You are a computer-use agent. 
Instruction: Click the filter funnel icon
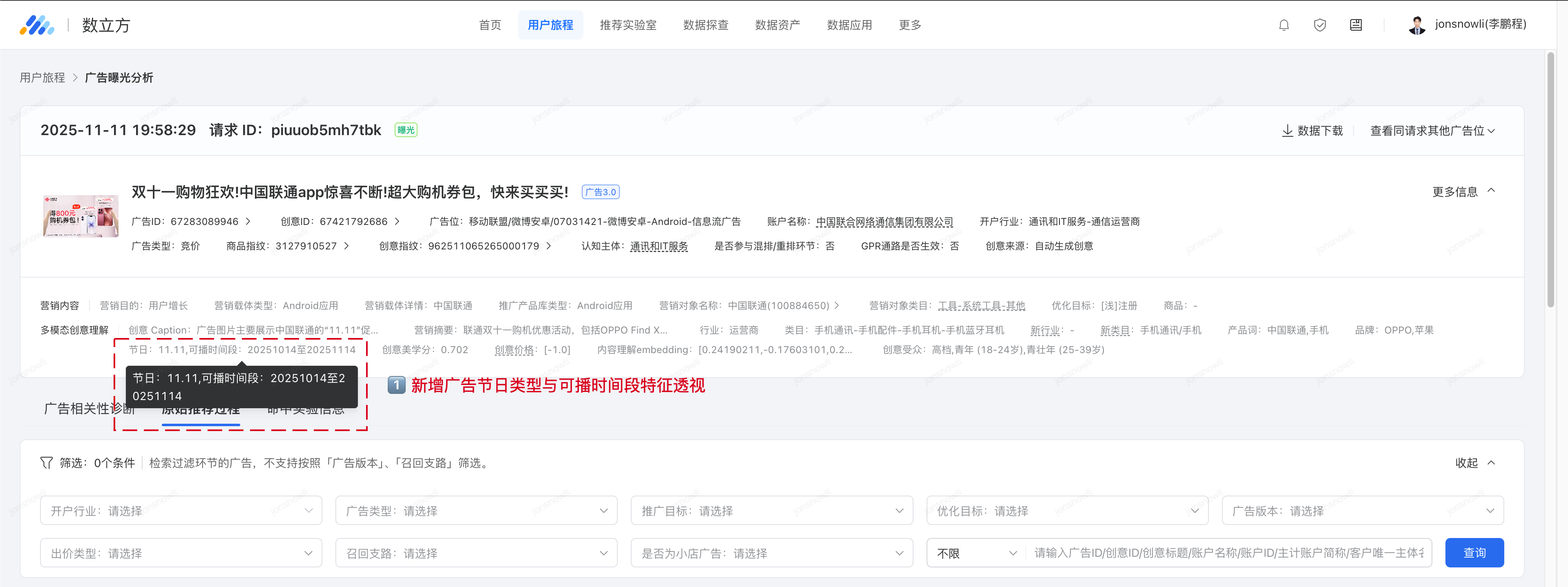[46, 463]
